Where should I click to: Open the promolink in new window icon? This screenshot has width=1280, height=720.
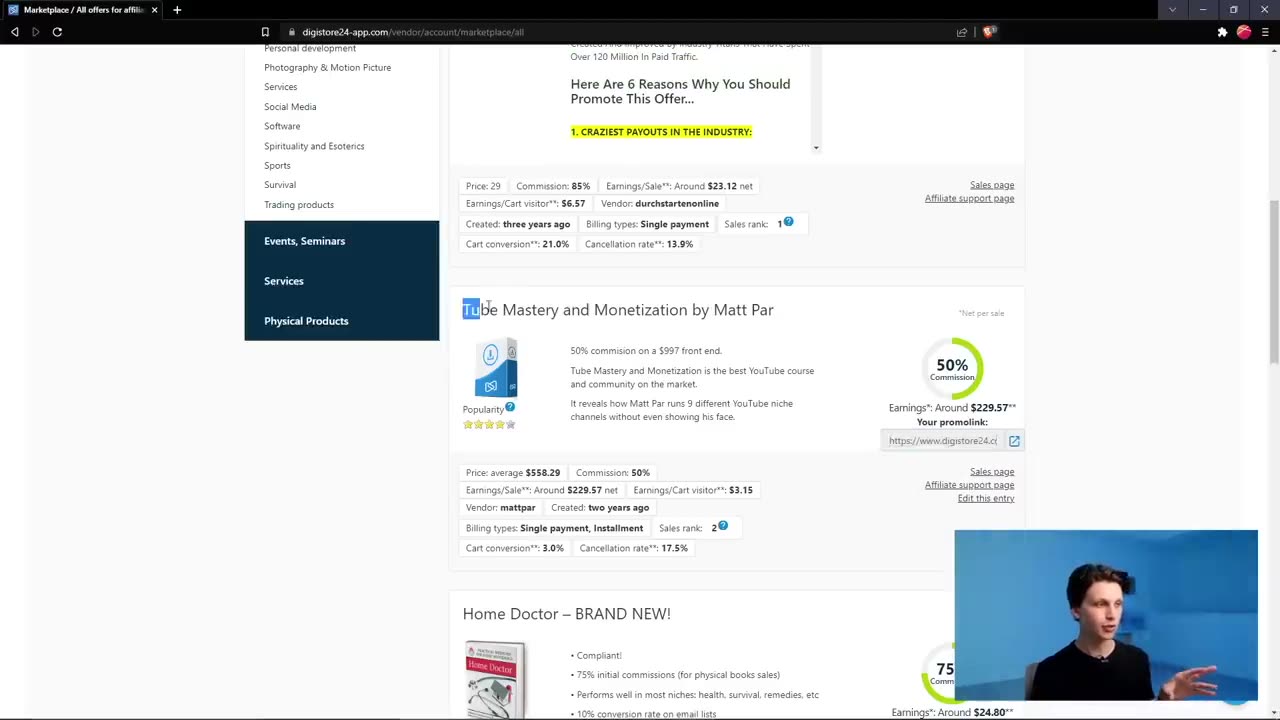click(1014, 441)
